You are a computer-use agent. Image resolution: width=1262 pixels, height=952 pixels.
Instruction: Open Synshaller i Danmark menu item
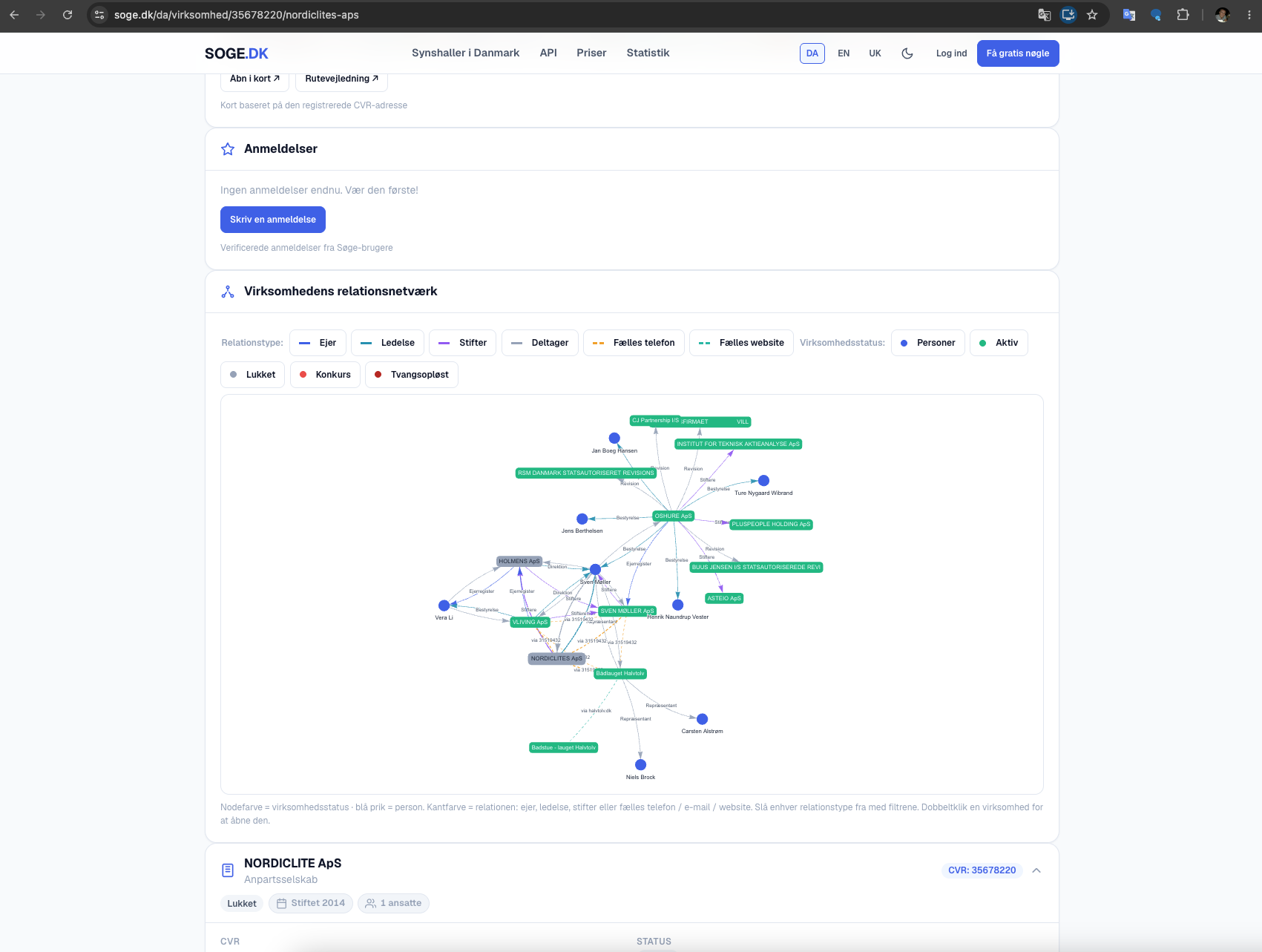point(465,53)
